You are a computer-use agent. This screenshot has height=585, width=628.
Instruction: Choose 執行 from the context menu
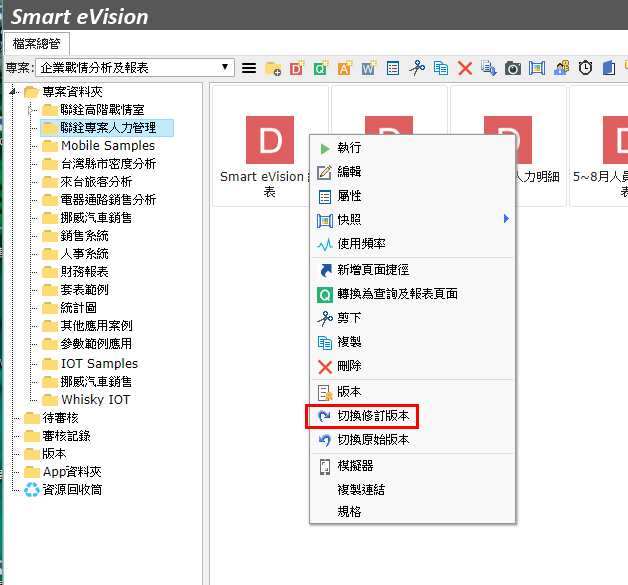click(349, 147)
